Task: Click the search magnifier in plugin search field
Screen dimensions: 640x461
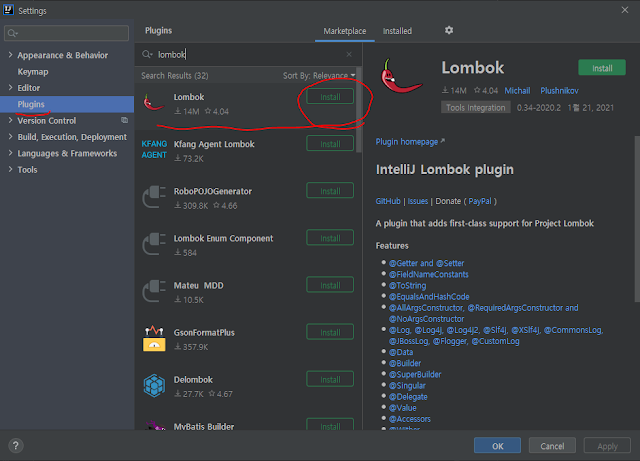Action: tap(147, 54)
